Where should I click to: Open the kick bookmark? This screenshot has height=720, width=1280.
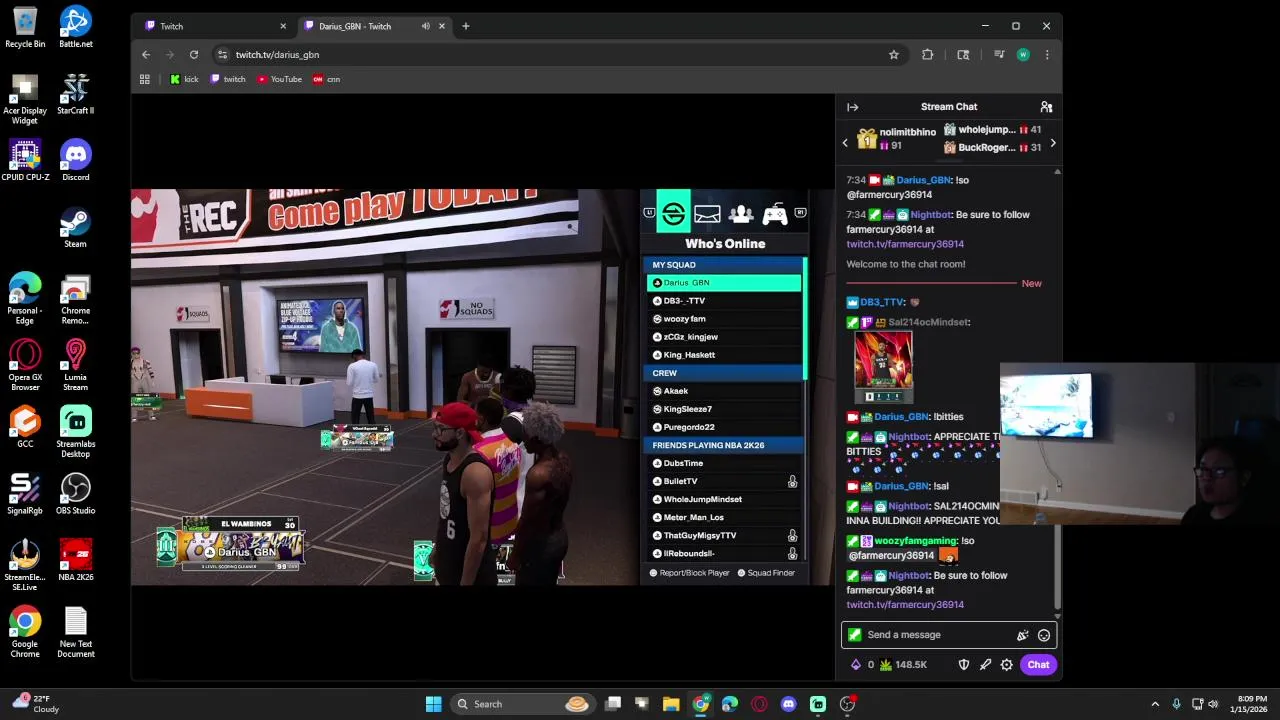[184, 79]
